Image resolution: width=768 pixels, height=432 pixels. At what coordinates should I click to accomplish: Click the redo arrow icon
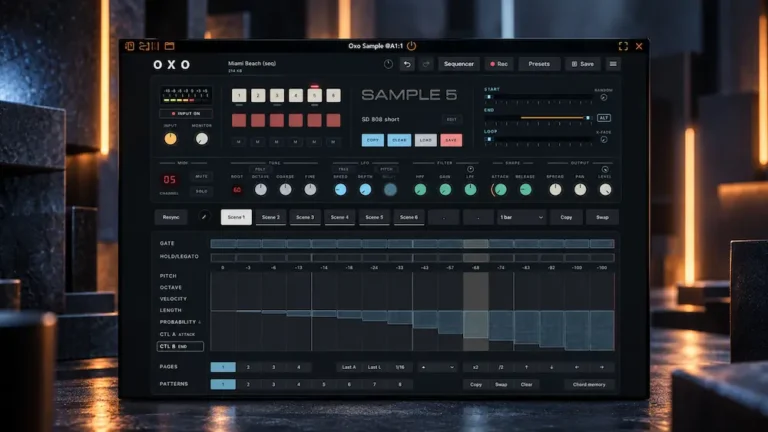(x=426, y=64)
